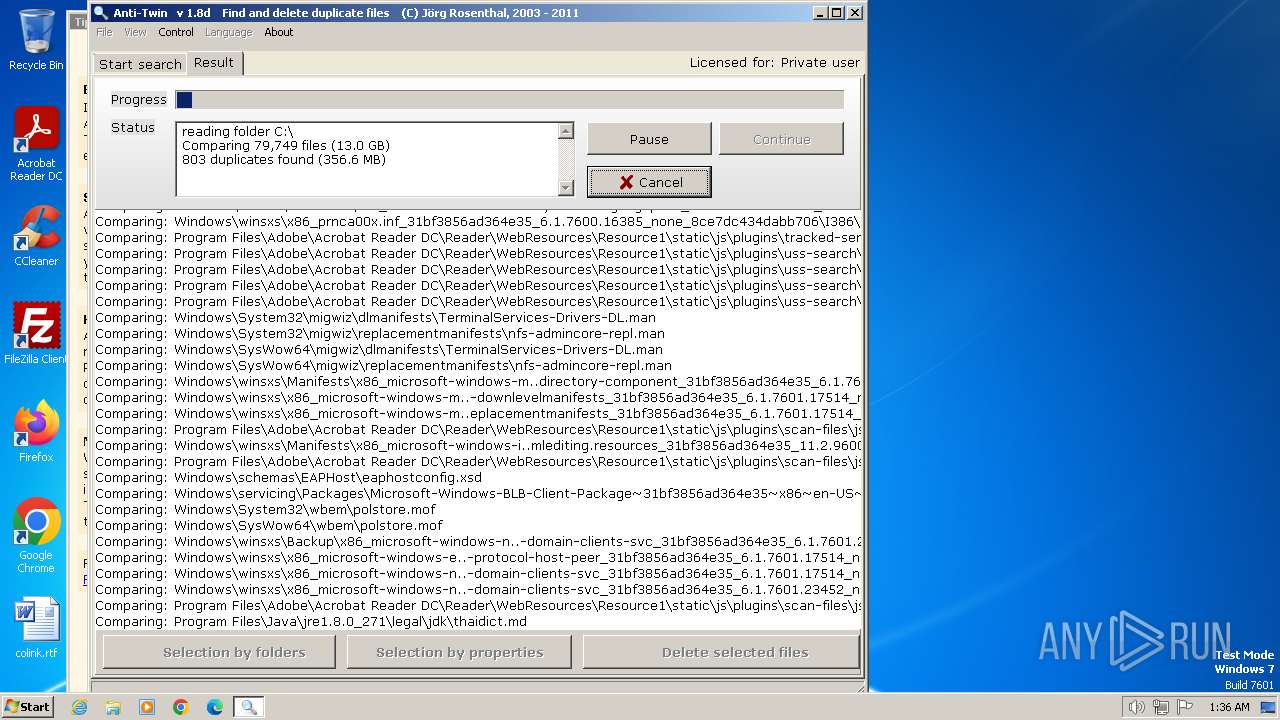Click the Action Center flag icon
The height and width of the screenshot is (720, 1280).
click(x=1185, y=707)
